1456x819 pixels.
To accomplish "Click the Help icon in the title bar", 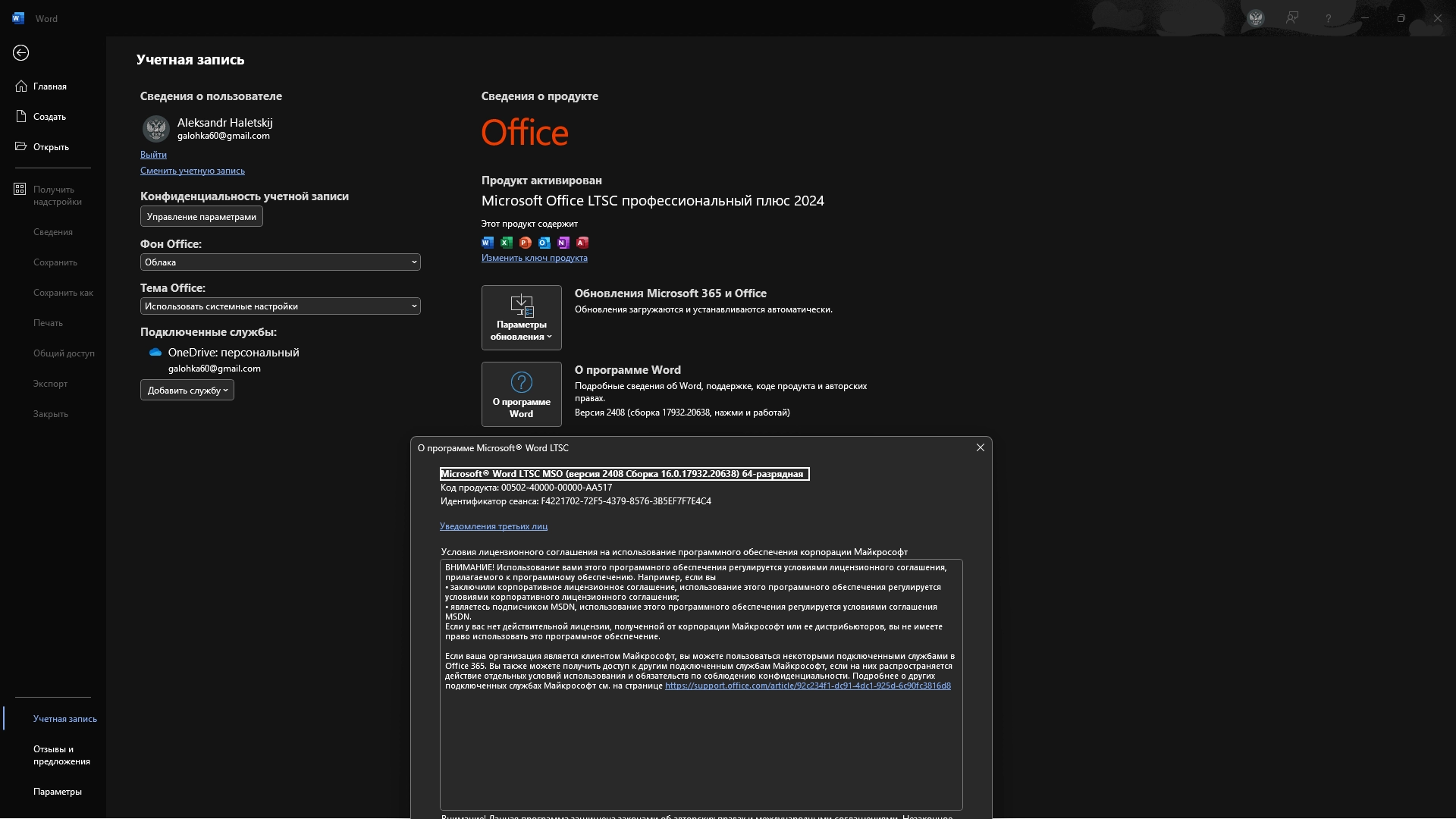I will (1329, 17).
